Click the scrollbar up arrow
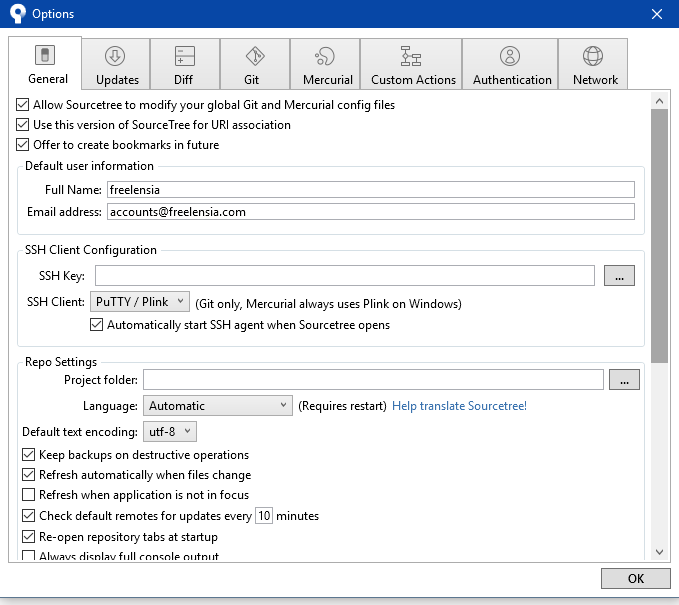 [660, 101]
